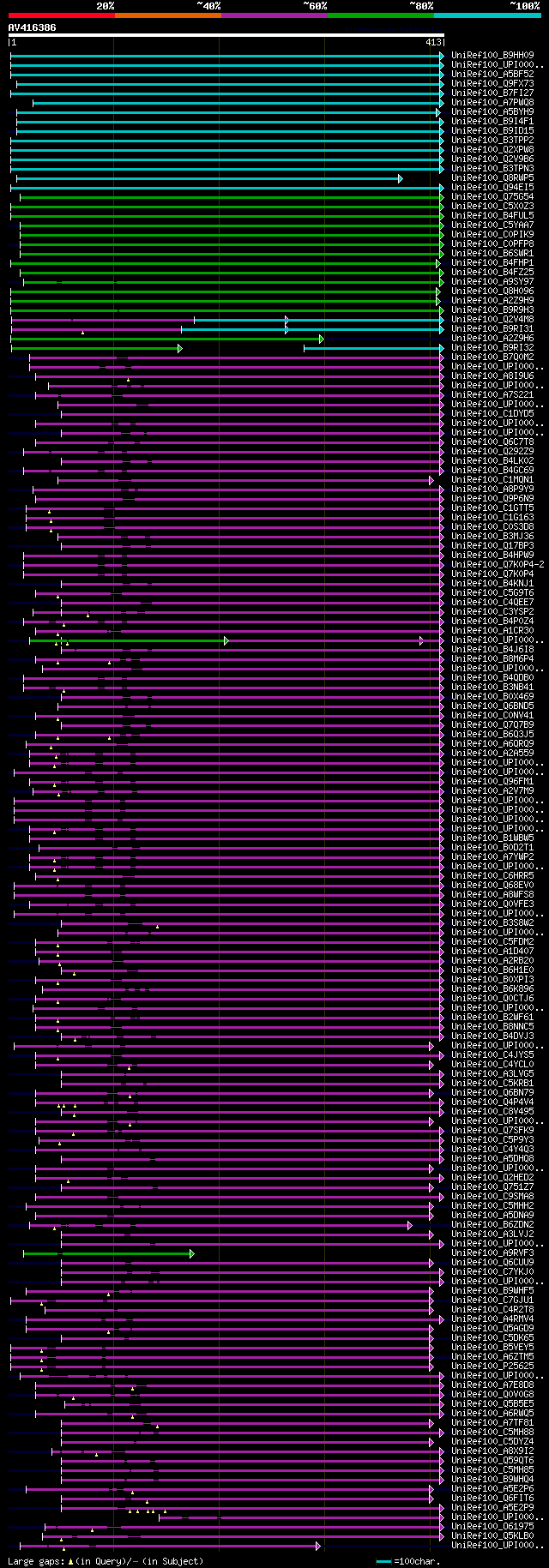549x1568 pixels.
Task: Open hit UniRef100_C1MQN1
Action: [x=492, y=480]
